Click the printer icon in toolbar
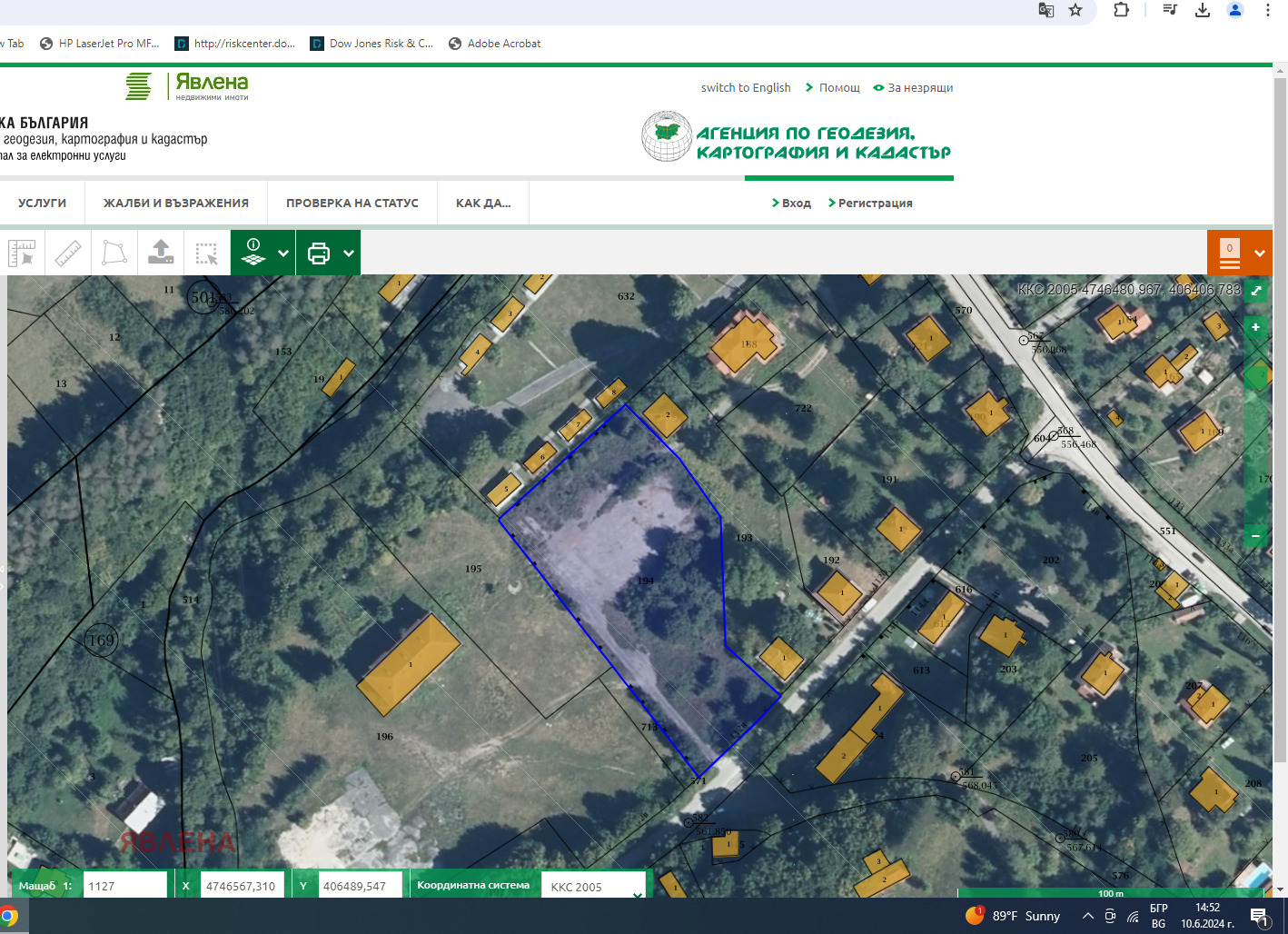1288x934 pixels. [319, 253]
